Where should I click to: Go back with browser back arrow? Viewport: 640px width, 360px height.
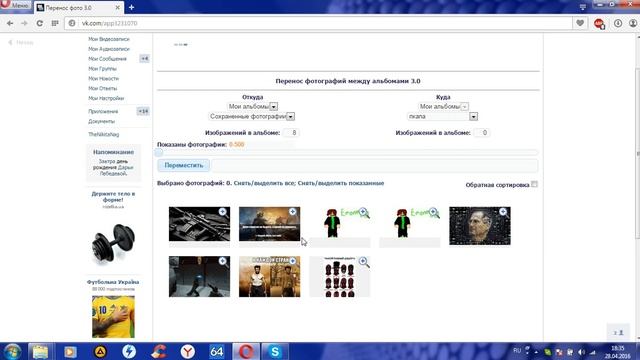tap(10, 23)
